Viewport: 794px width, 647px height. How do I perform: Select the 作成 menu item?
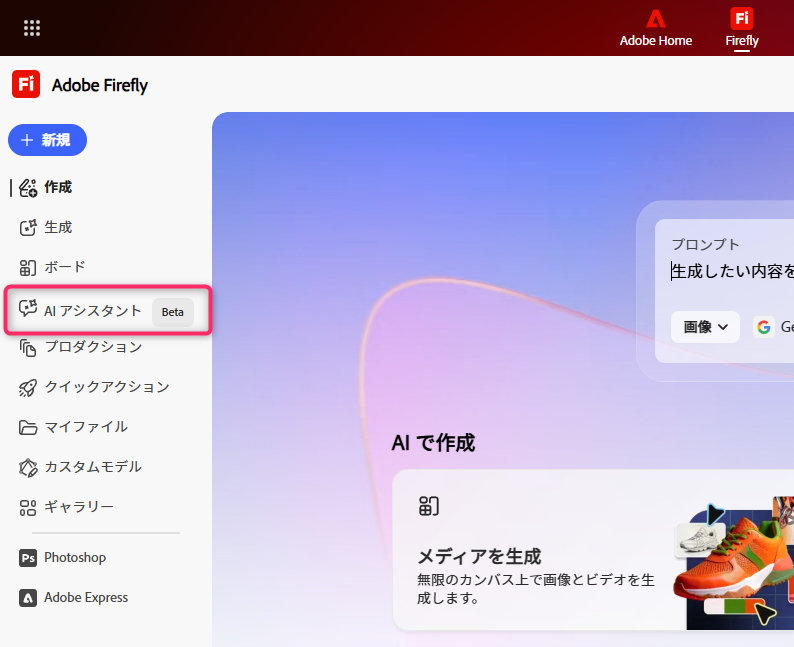pos(57,187)
